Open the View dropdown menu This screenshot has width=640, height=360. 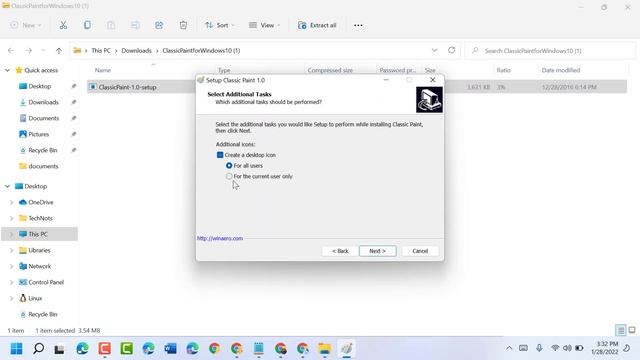[x=264, y=25]
